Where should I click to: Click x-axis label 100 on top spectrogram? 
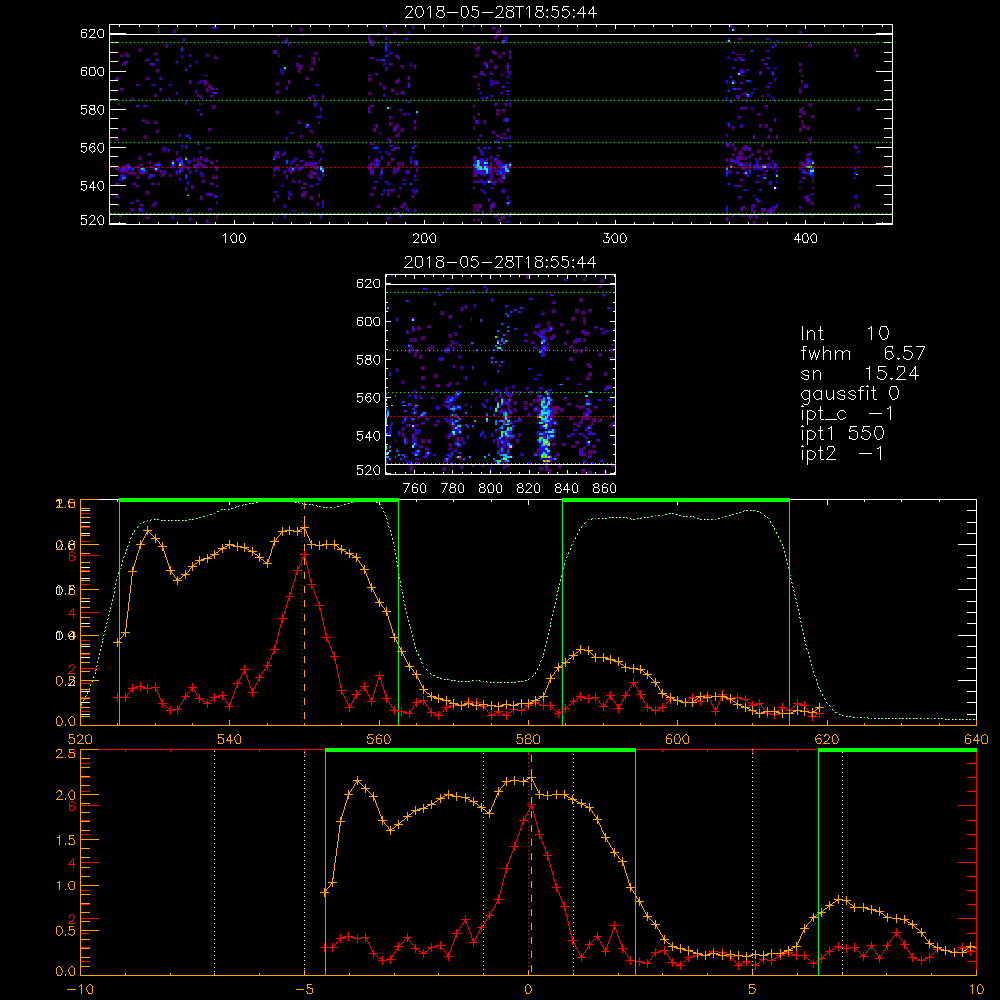click(234, 239)
